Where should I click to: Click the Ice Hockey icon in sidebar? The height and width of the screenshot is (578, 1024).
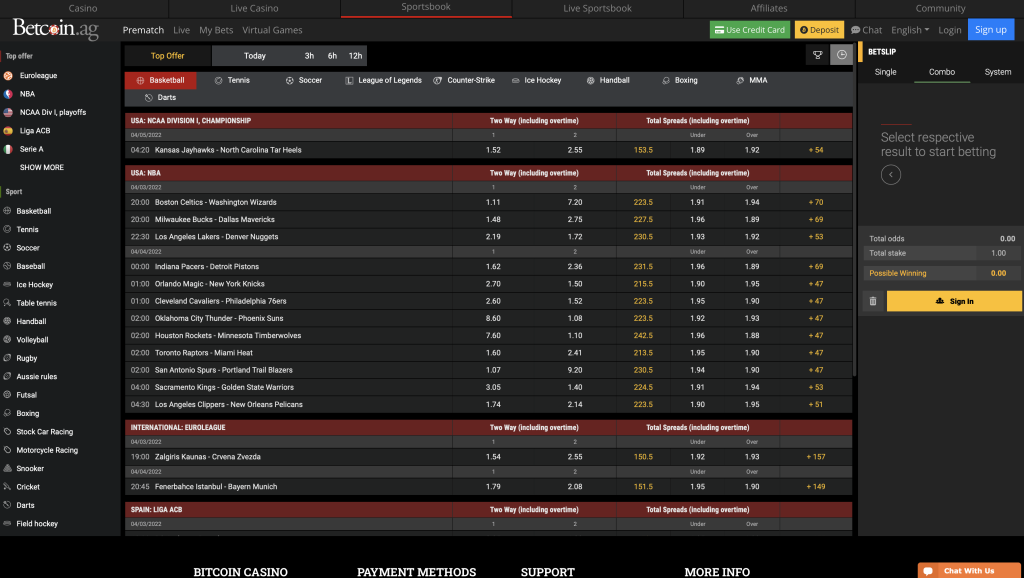7,284
